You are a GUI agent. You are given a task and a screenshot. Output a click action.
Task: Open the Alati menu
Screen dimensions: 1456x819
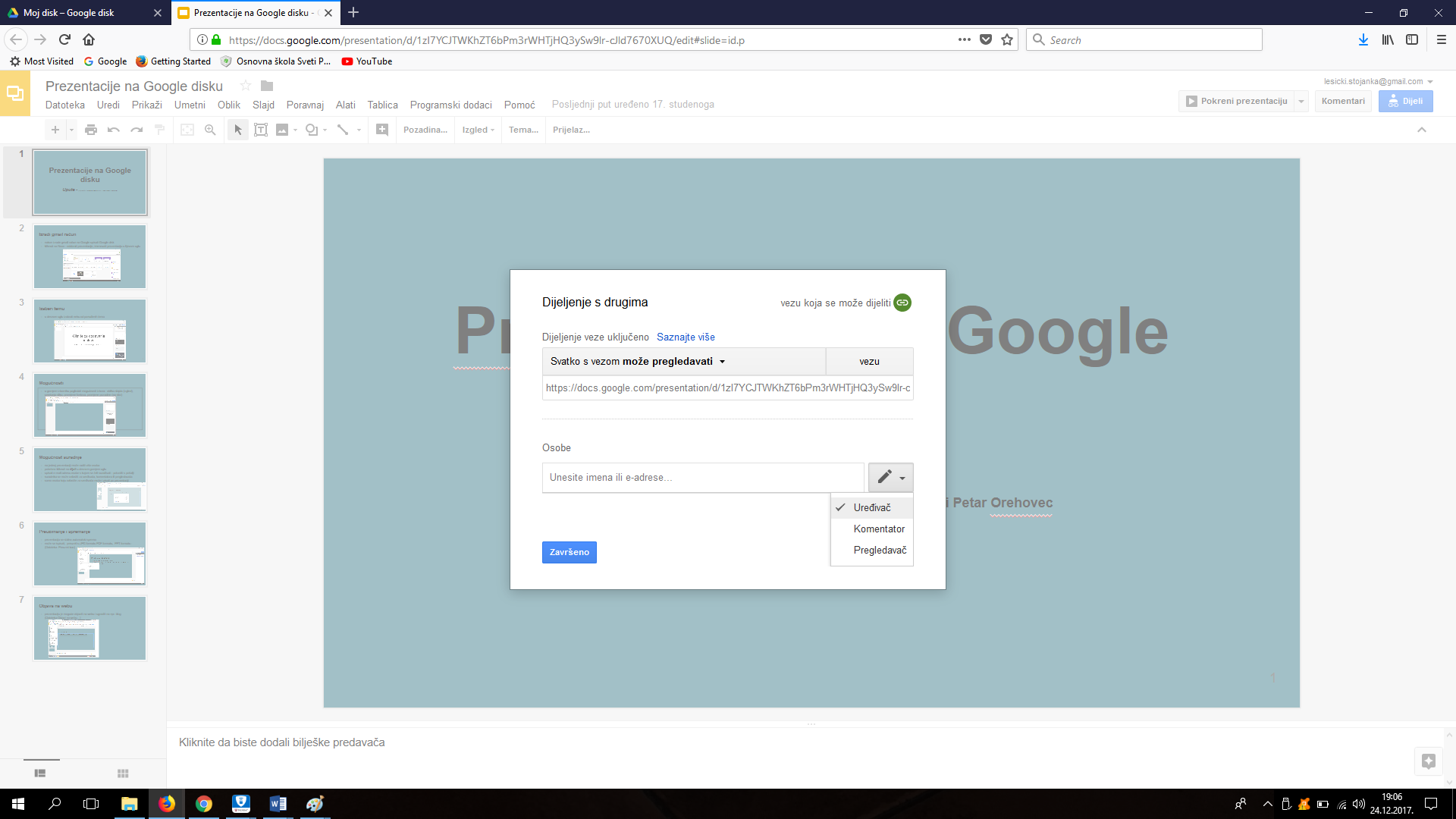coord(345,105)
